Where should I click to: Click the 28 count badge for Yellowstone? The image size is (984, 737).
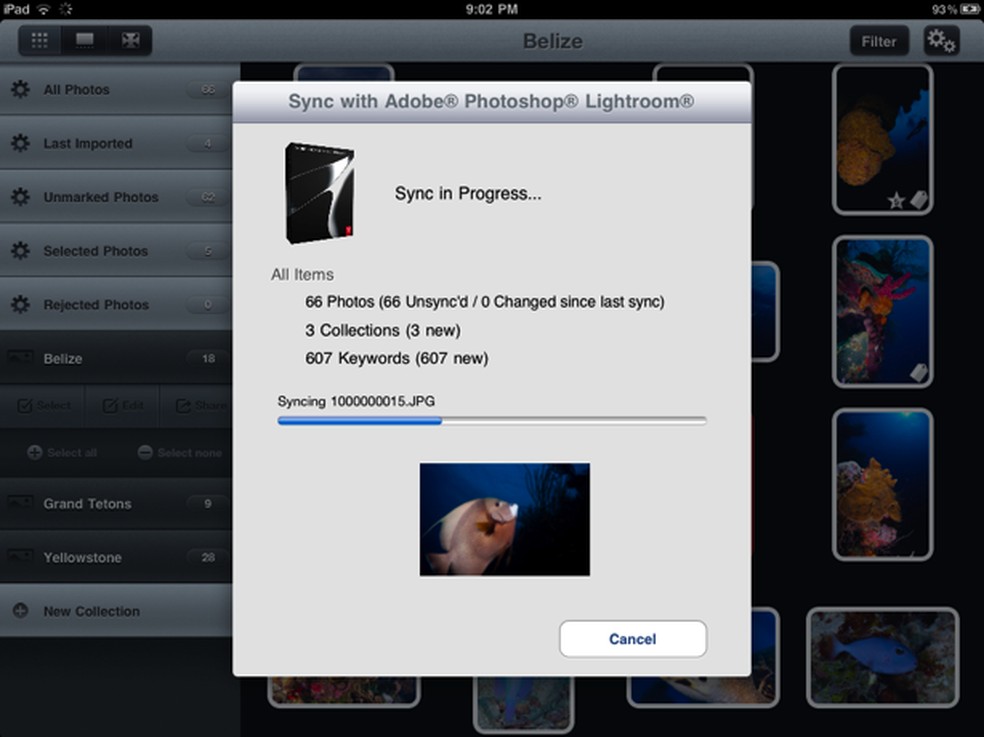click(208, 557)
